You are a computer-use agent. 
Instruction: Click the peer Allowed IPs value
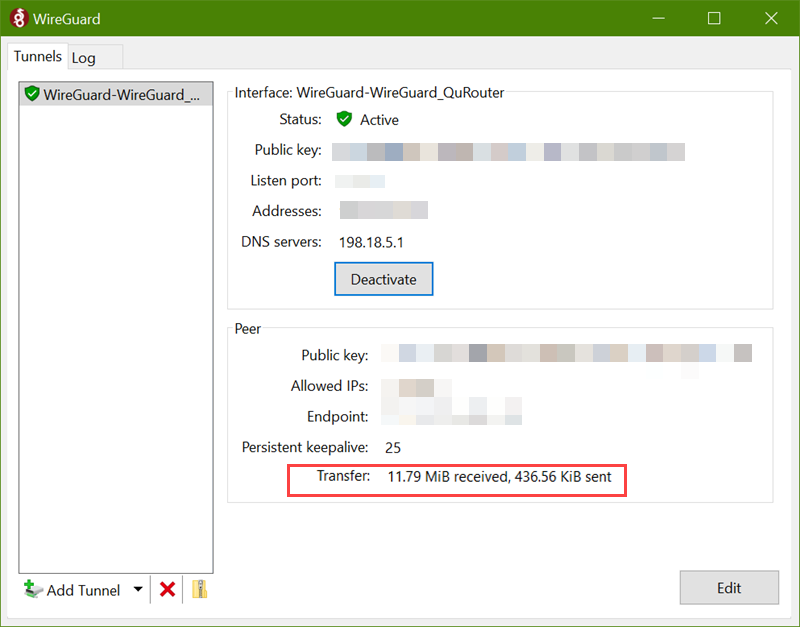(416, 388)
